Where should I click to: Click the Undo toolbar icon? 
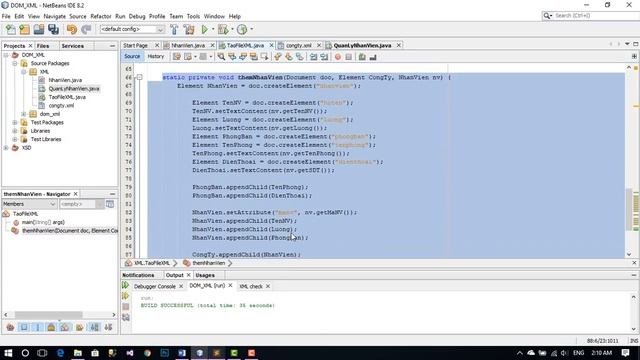72,29
